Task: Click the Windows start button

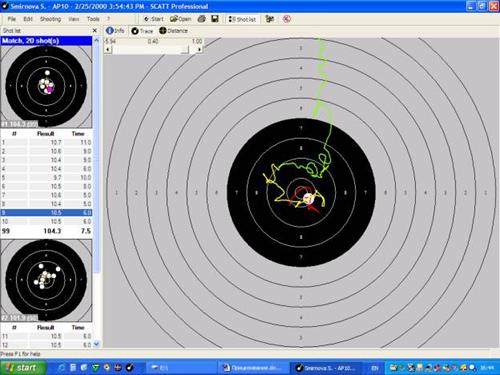Action: click(x=22, y=367)
